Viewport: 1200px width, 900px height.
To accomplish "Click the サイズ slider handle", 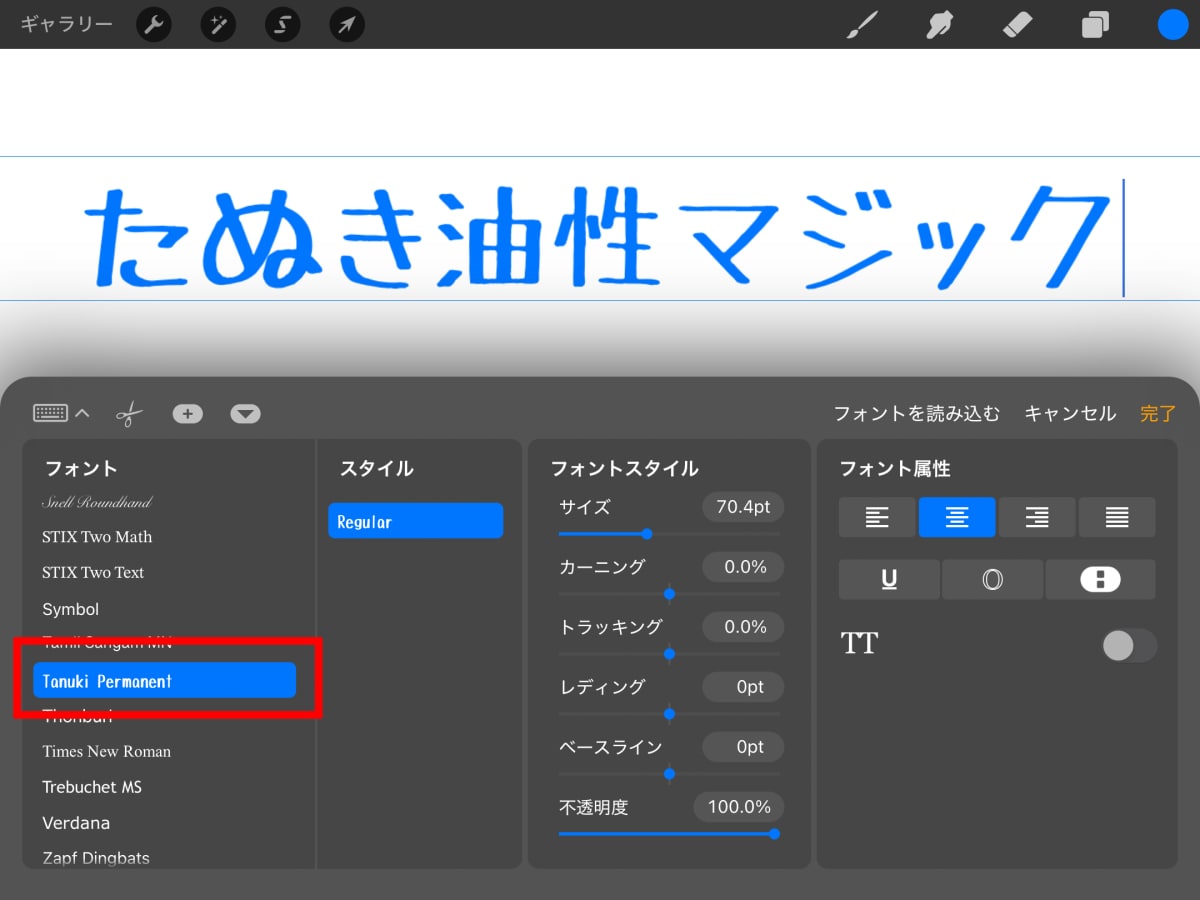I will (647, 534).
